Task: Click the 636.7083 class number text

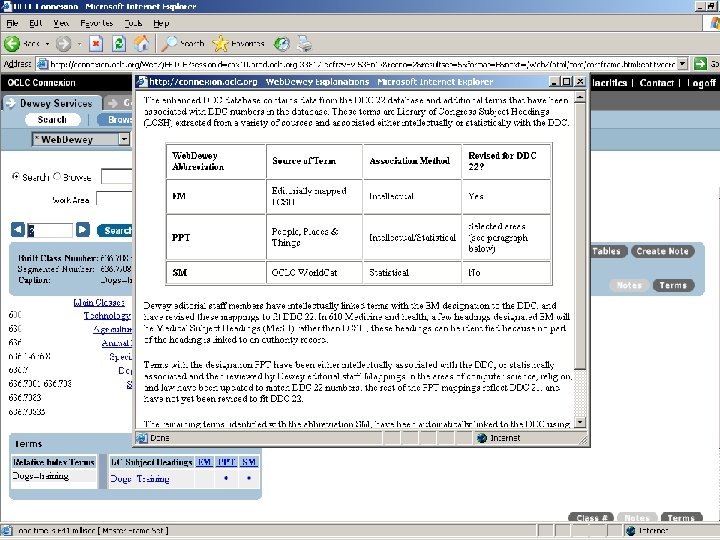Action: tap(25, 397)
